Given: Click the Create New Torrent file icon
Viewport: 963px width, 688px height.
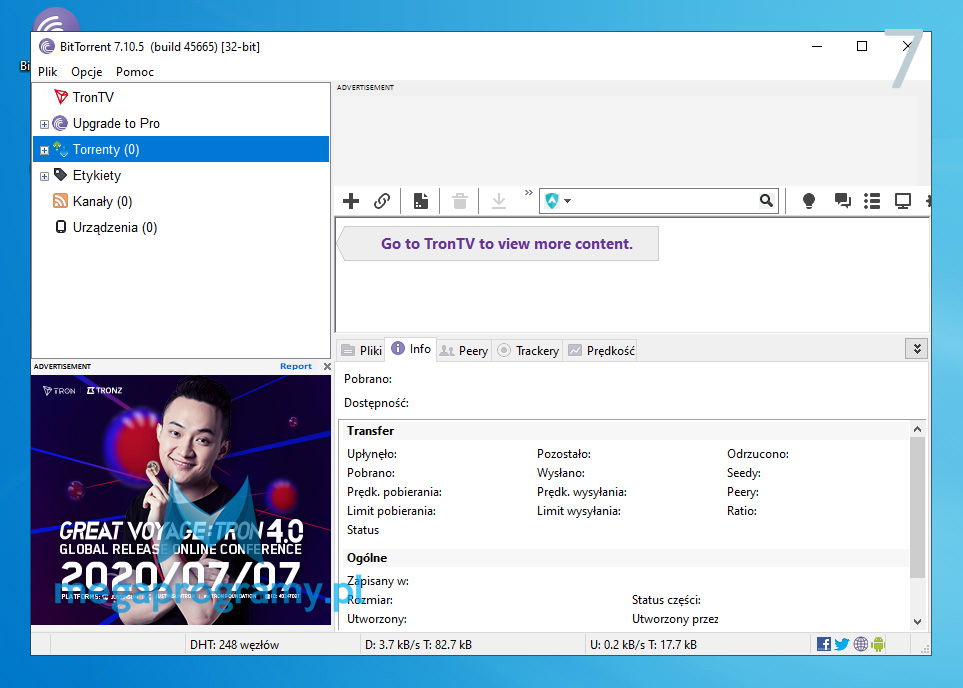Looking at the screenshot, I should point(421,201).
